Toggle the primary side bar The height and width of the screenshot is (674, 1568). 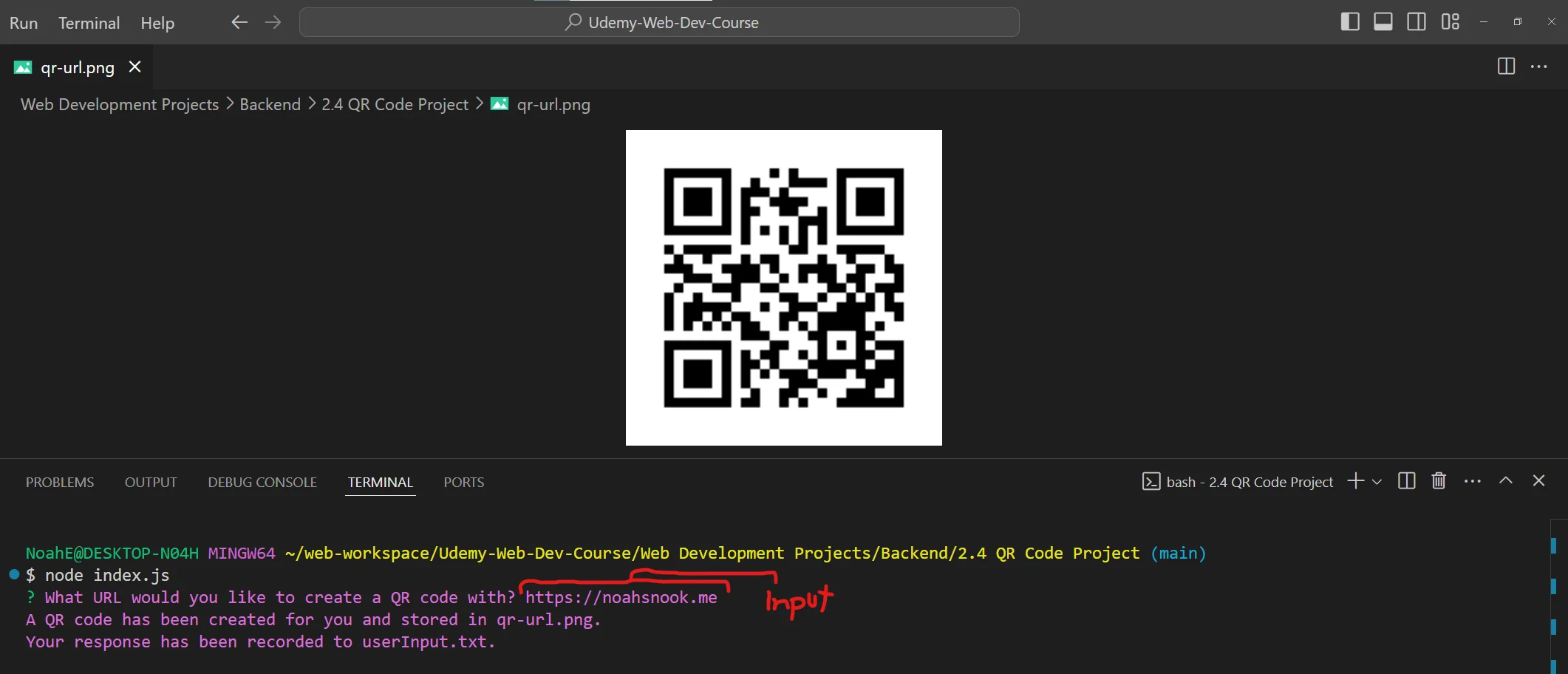[1349, 21]
